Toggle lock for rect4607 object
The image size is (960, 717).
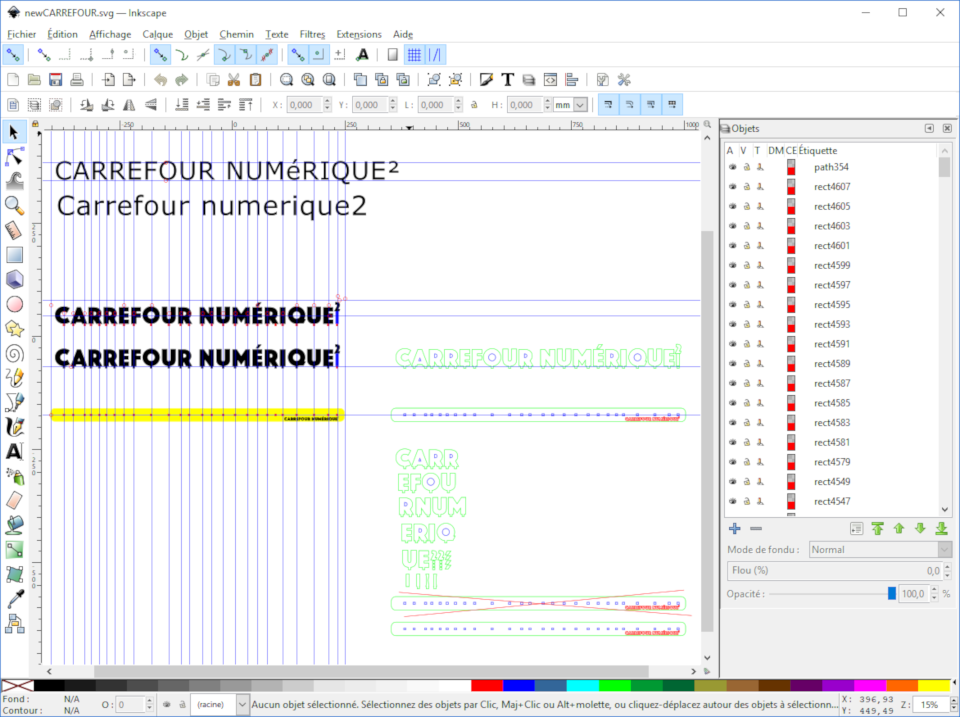745,187
